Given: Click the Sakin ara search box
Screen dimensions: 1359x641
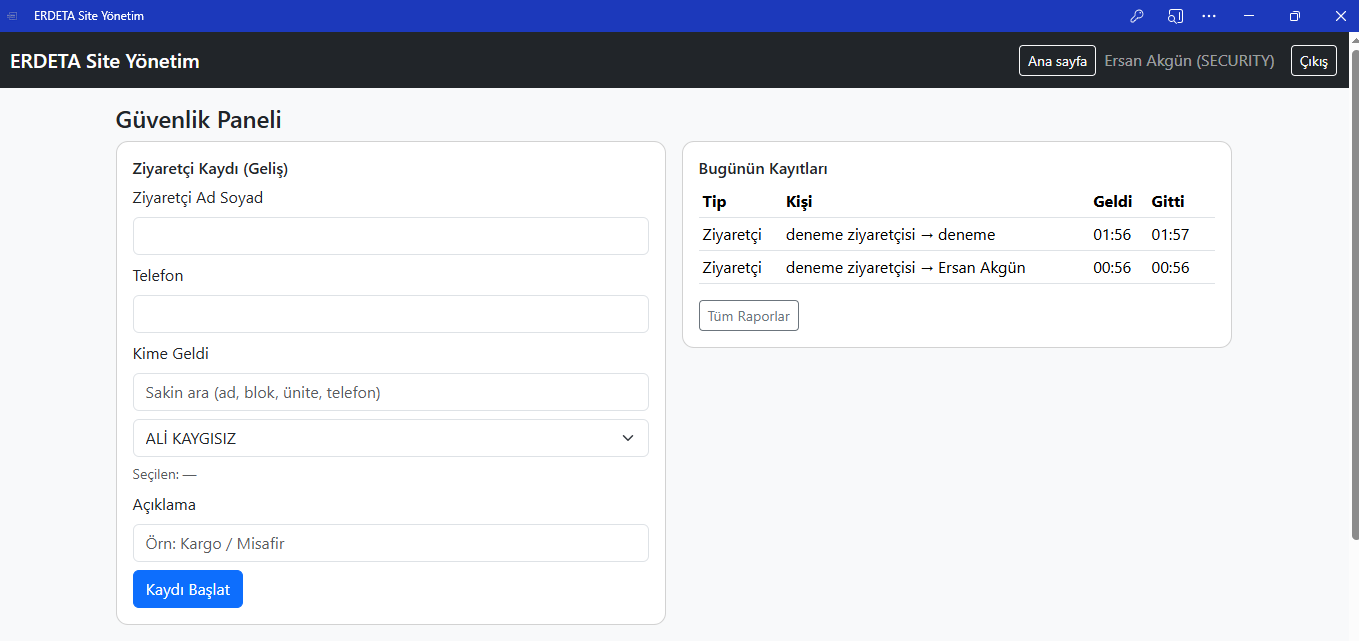Looking at the screenshot, I should tap(390, 392).
